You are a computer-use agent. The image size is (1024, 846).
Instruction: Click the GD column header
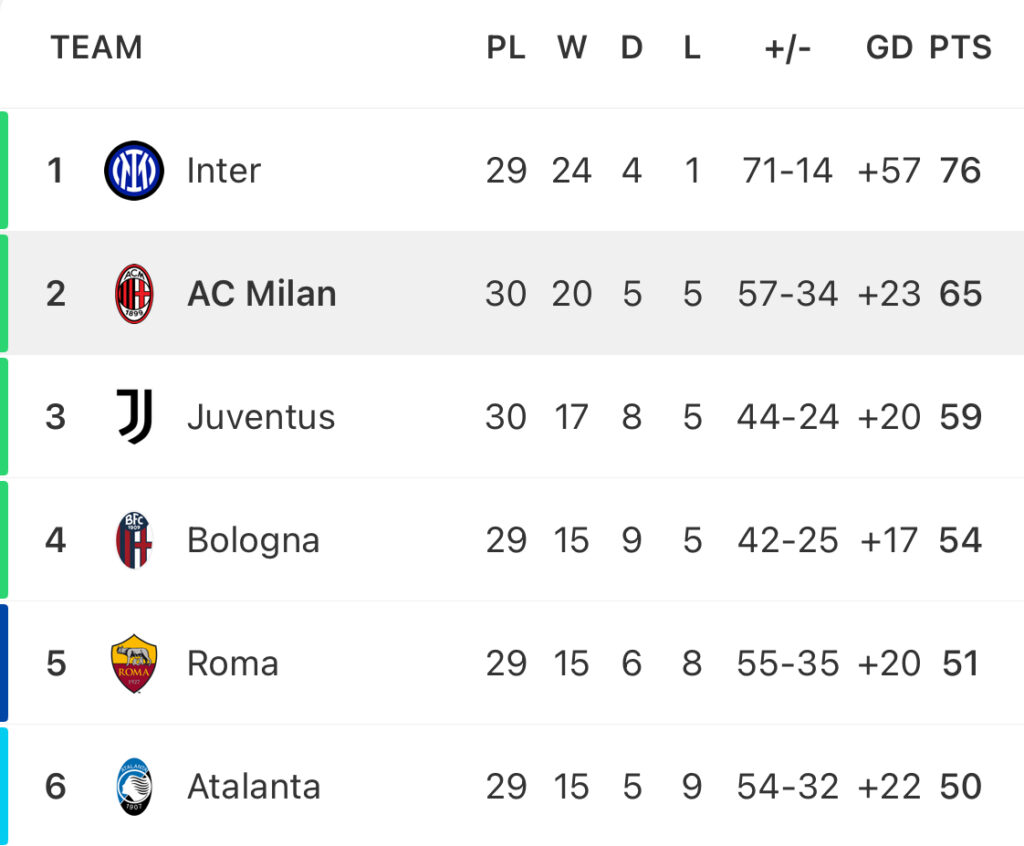[889, 48]
